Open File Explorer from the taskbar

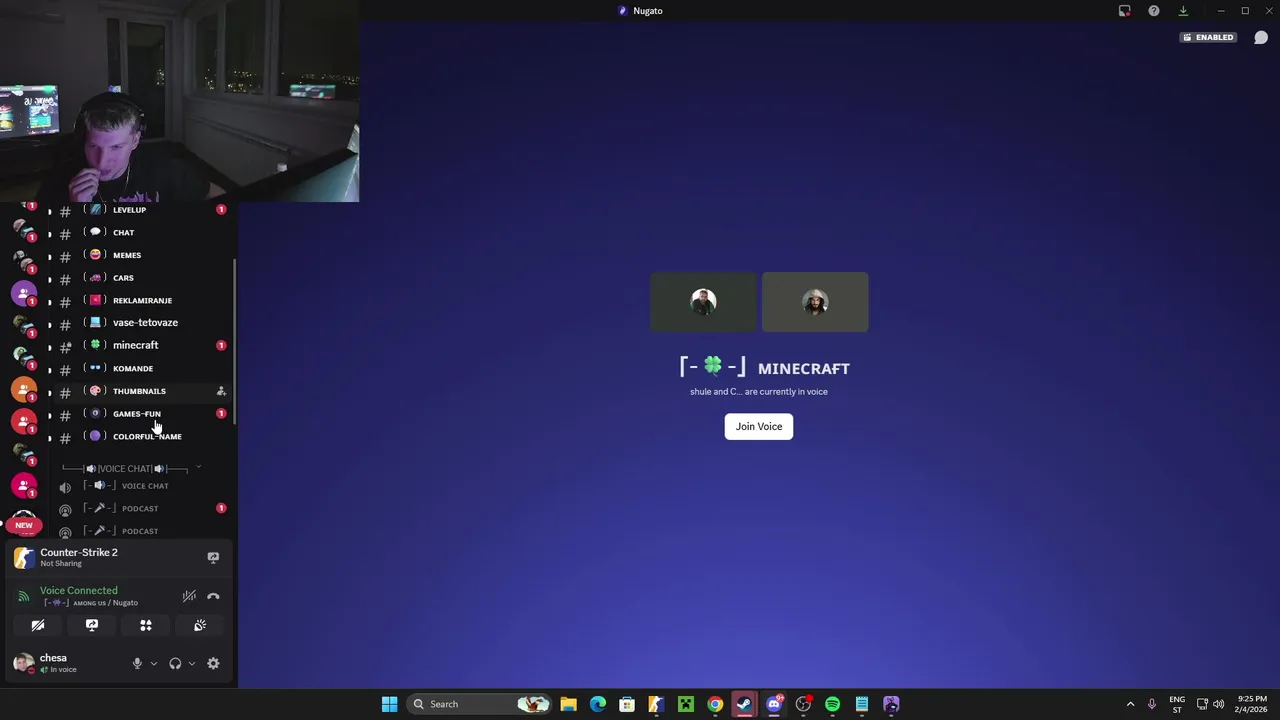click(x=568, y=704)
